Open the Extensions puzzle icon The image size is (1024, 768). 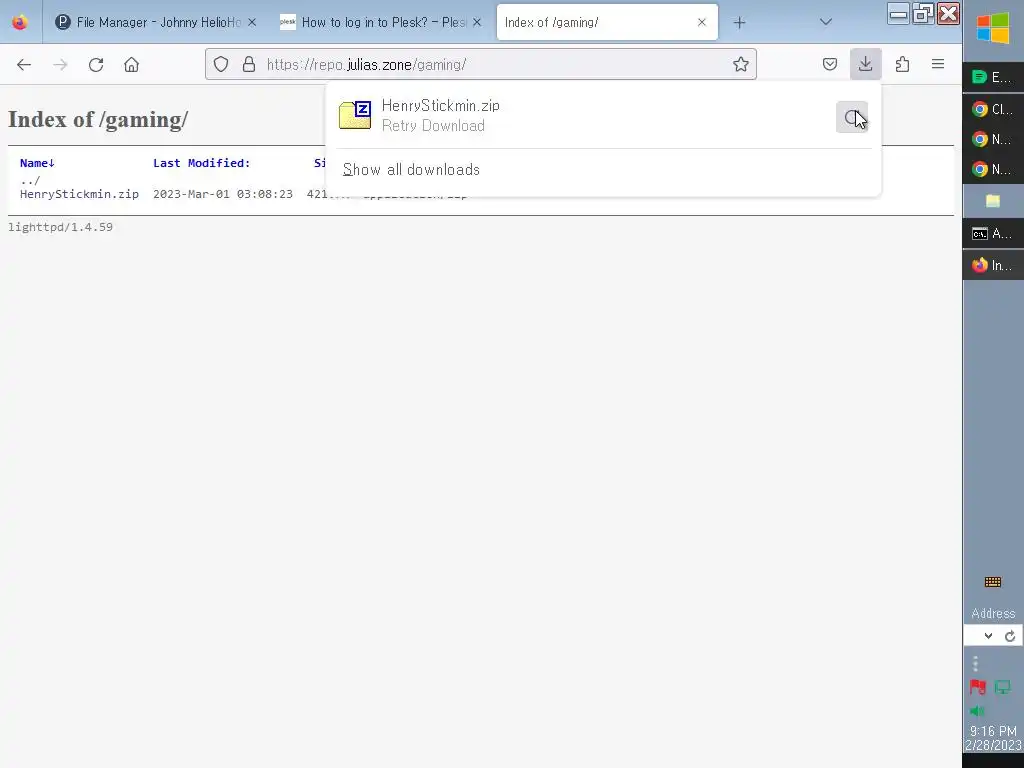[903, 64]
